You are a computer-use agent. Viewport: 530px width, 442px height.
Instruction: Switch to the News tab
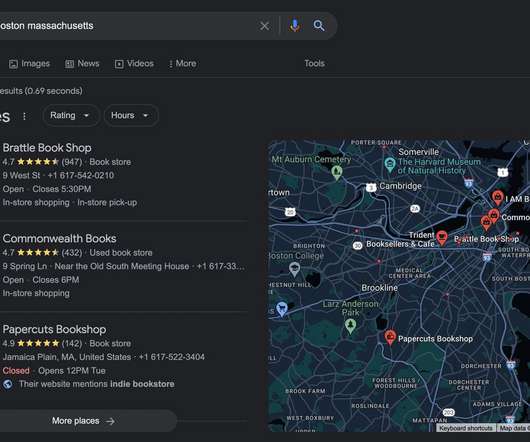pos(82,64)
